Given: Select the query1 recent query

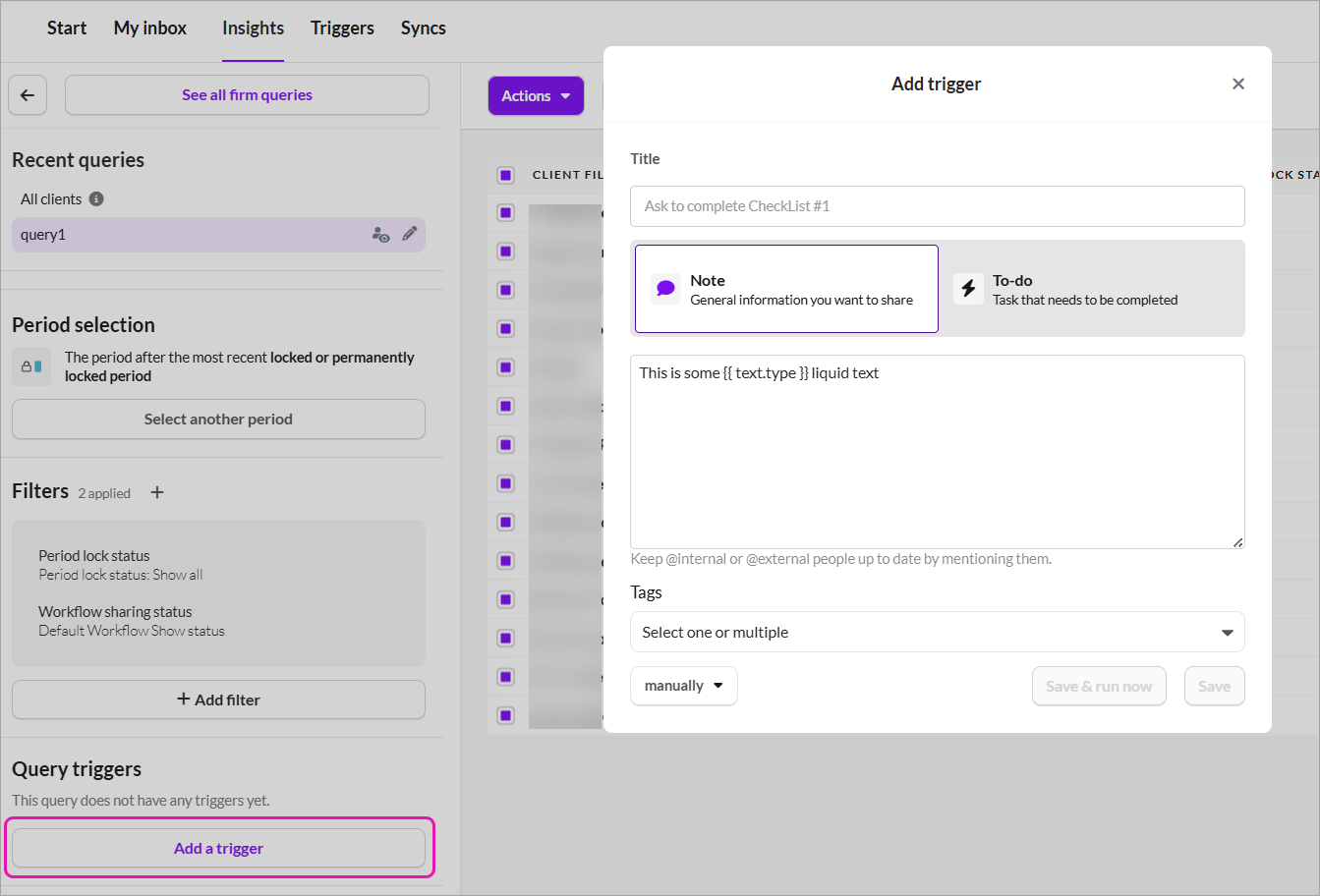Looking at the screenshot, I should pyautogui.click(x=218, y=234).
